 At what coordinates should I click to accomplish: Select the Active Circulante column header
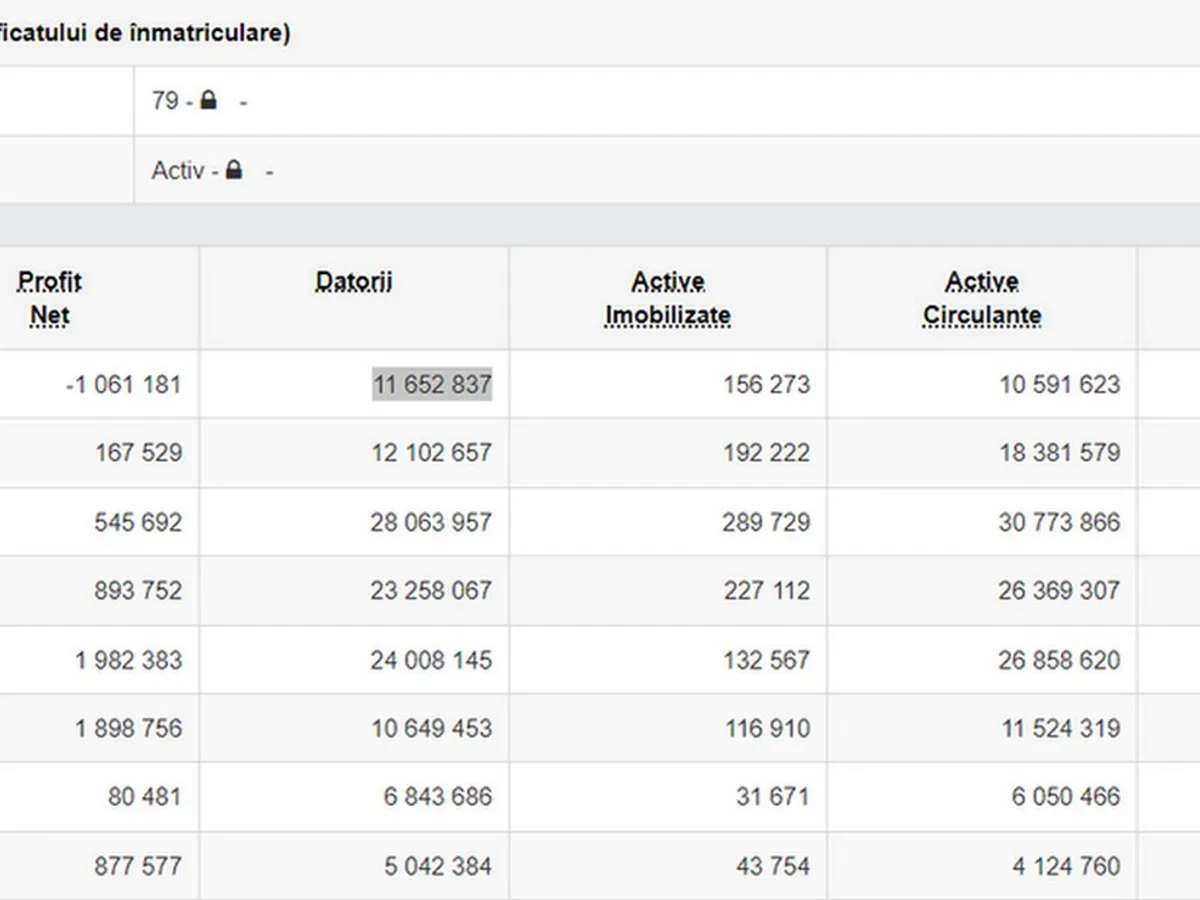click(982, 298)
